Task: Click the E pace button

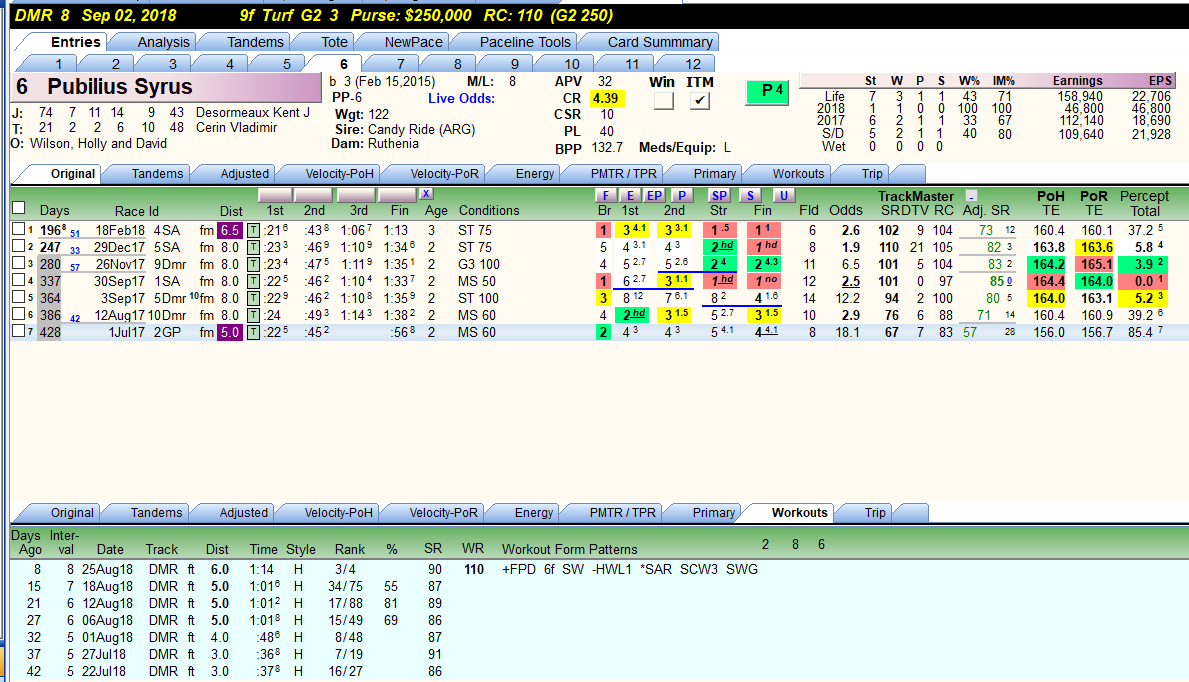Action: [629, 196]
